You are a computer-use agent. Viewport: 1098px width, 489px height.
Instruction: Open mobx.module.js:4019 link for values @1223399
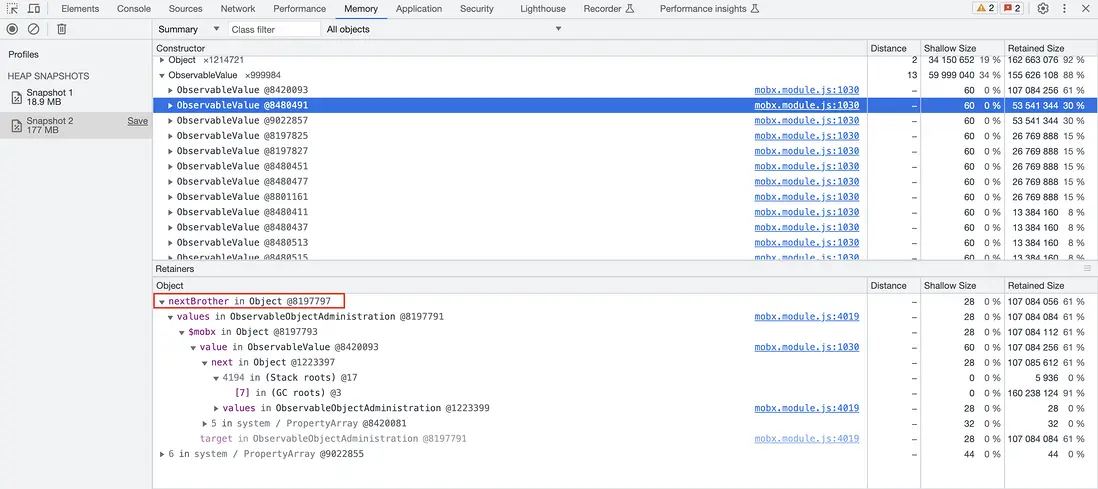(807, 408)
